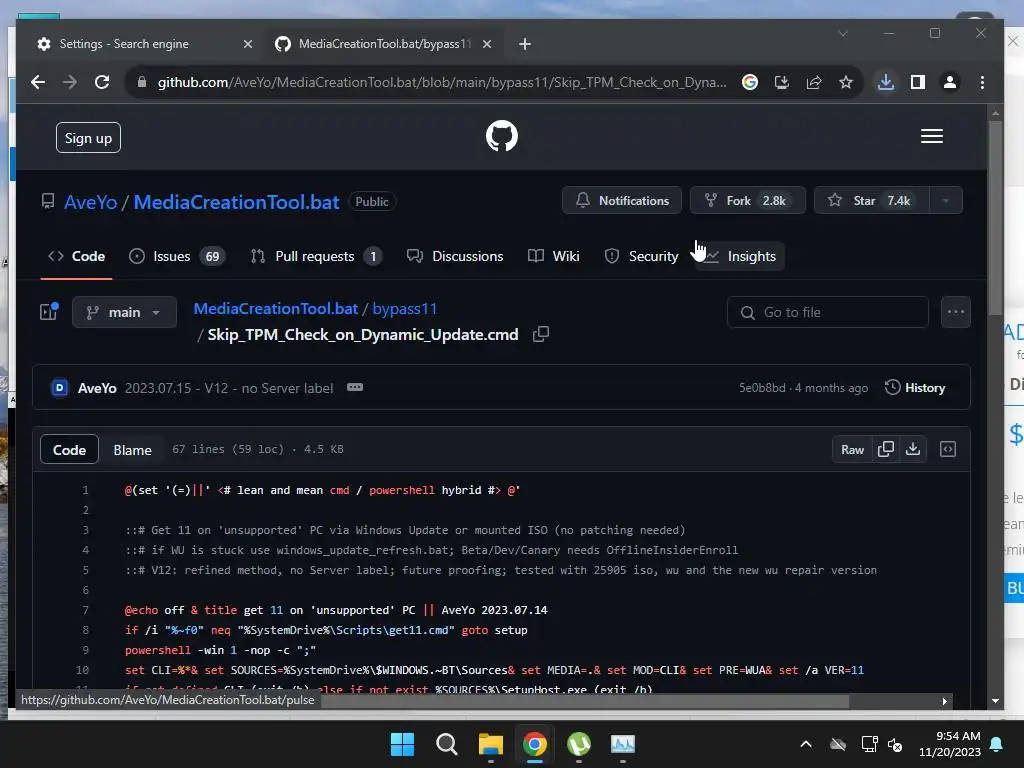
Task: Open the hamburger navigation menu
Action: click(931, 136)
